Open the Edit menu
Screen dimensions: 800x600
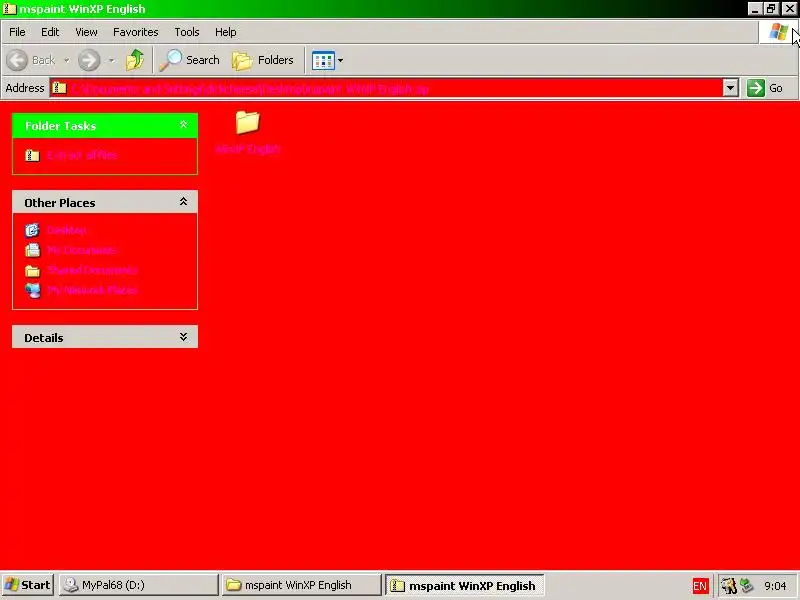(50, 32)
